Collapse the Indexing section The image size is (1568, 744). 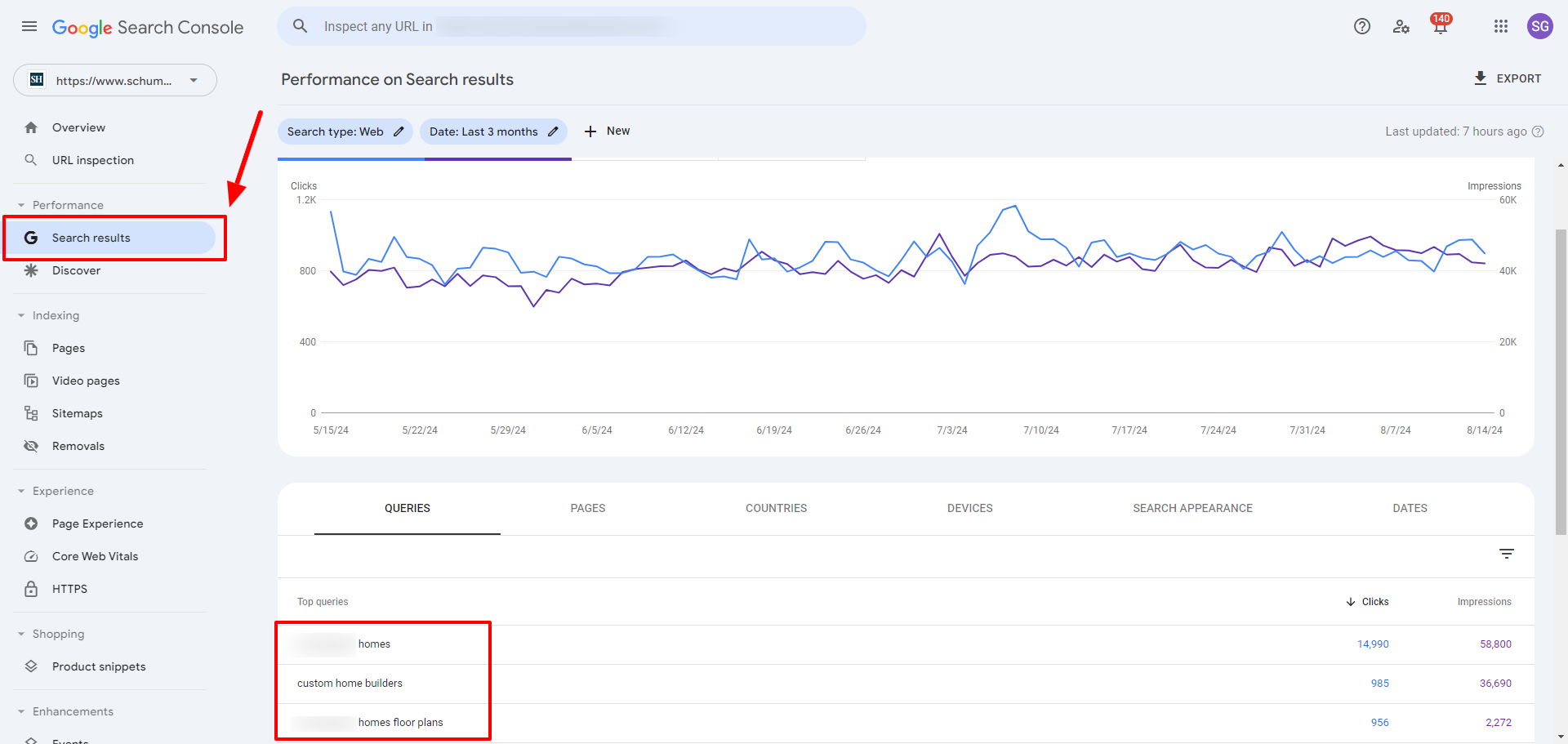pyautogui.click(x=21, y=315)
